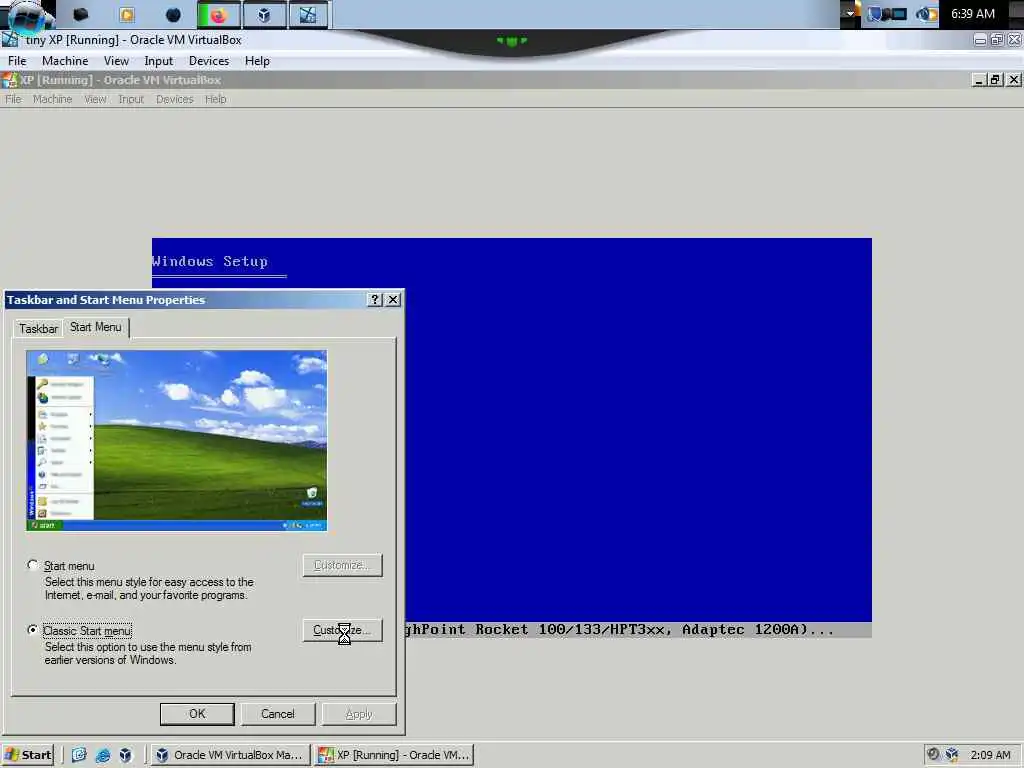The image size is (1024, 768).
Task: Open the Windows orb start button at top
Action: coord(26,16)
